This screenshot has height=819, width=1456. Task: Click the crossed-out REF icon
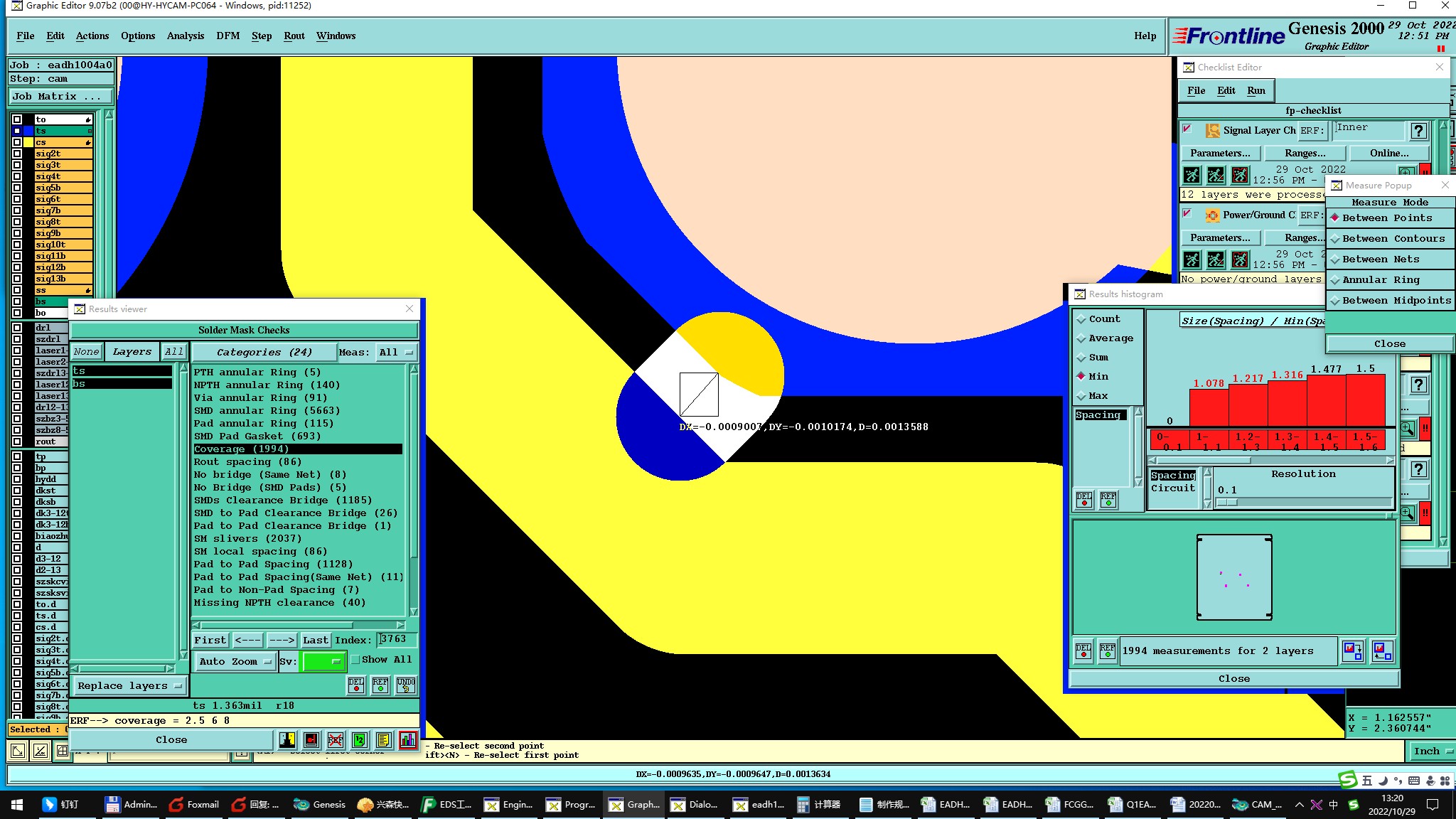336,740
